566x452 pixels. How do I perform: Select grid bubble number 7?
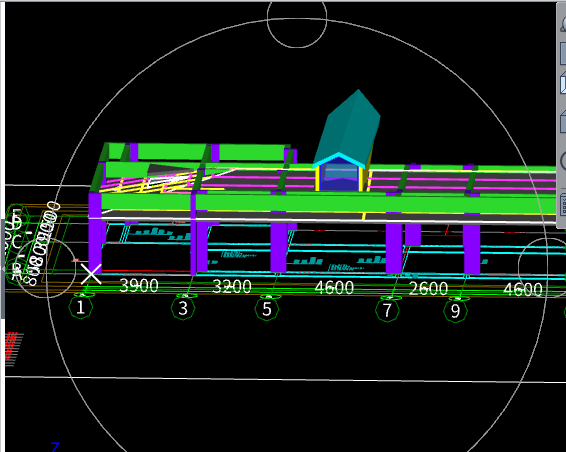(387, 310)
